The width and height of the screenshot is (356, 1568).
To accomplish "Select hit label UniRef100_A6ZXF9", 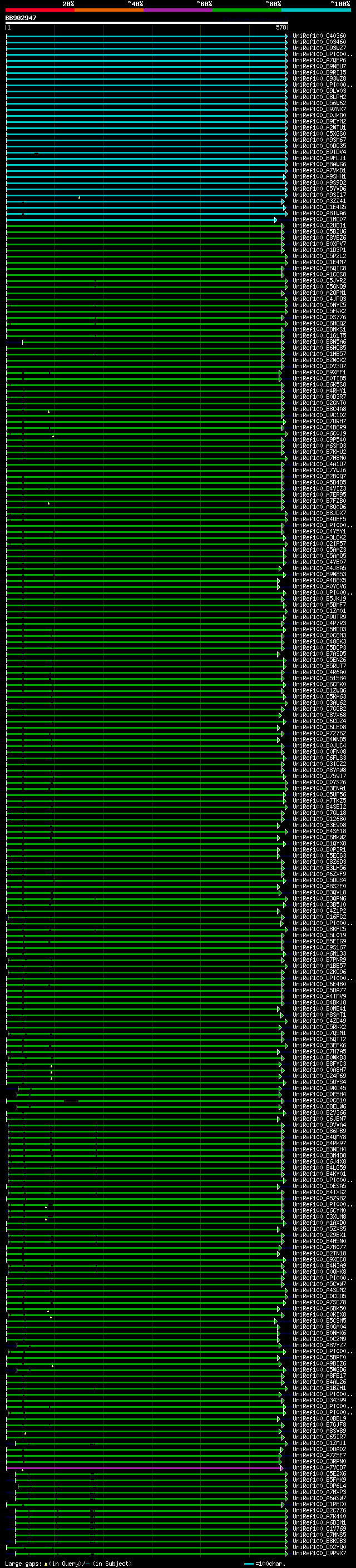I will (319, 874).
